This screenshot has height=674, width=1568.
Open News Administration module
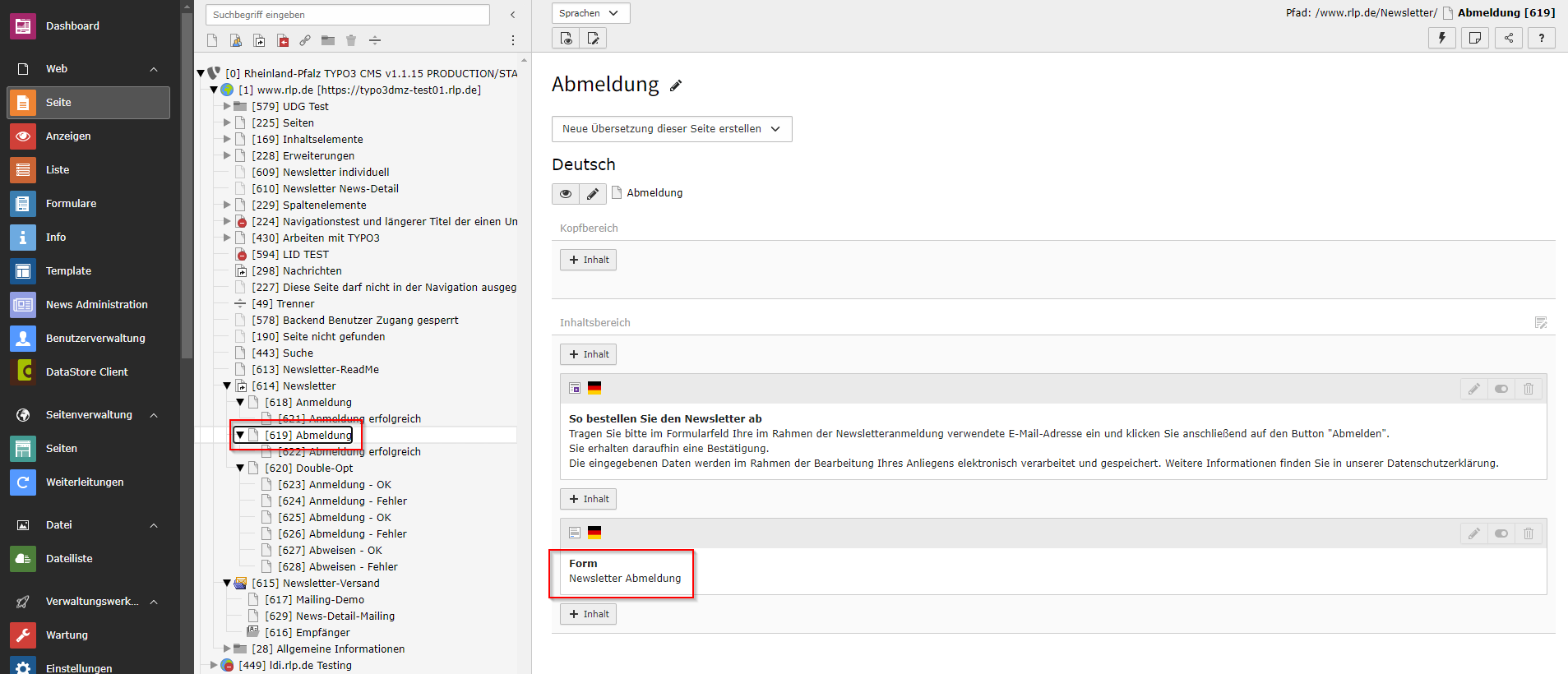point(96,304)
